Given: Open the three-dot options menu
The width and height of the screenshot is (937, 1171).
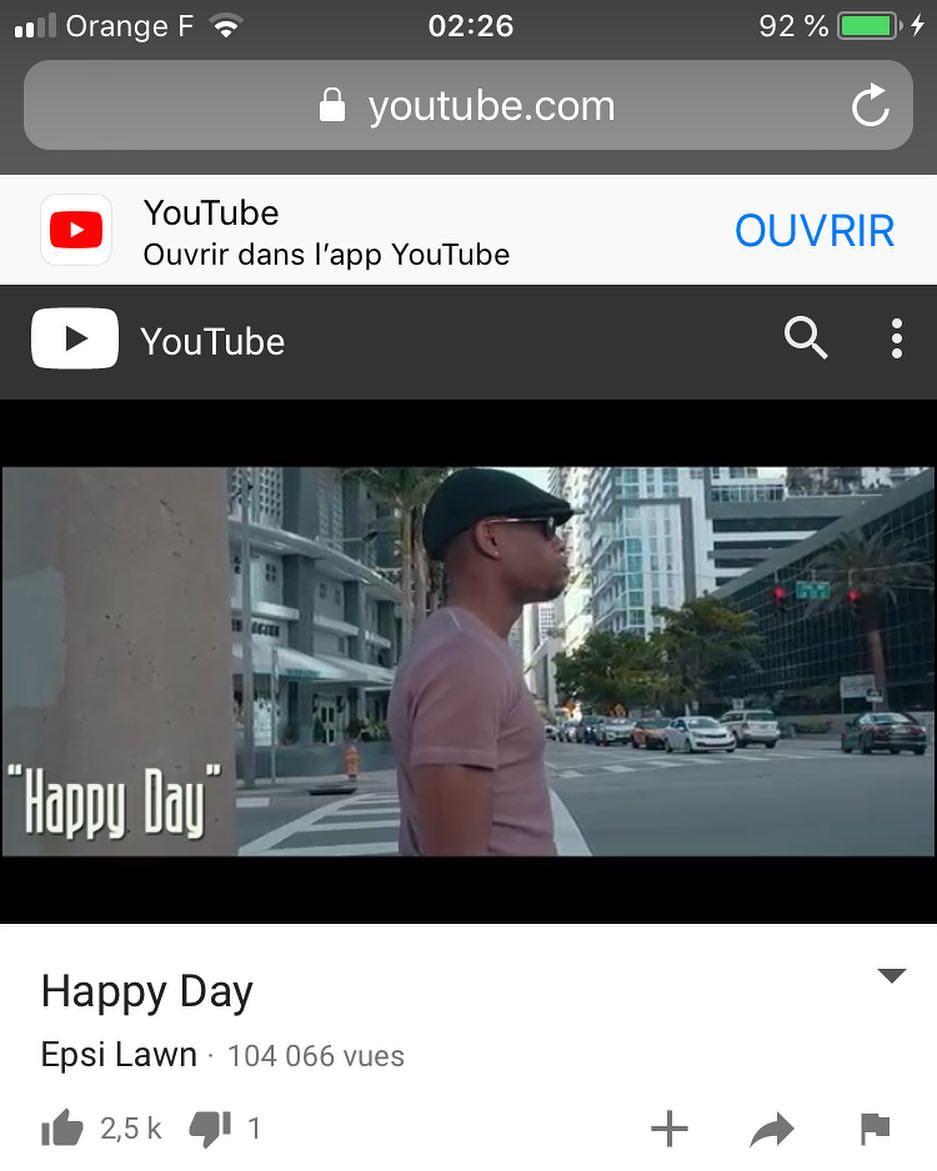Looking at the screenshot, I should pos(897,339).
